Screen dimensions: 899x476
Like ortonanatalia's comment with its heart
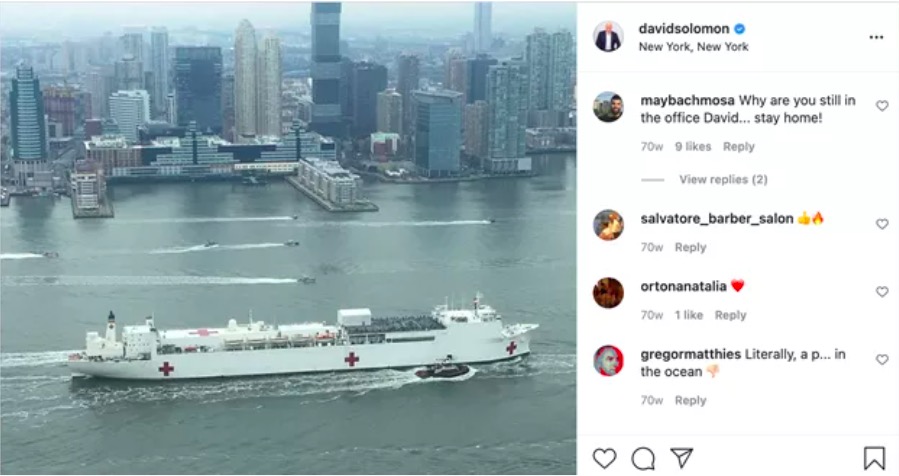coord(882,291)
